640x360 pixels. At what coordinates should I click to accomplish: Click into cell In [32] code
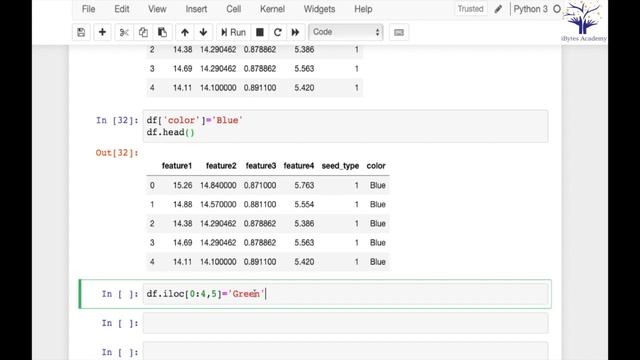(345, 126)
